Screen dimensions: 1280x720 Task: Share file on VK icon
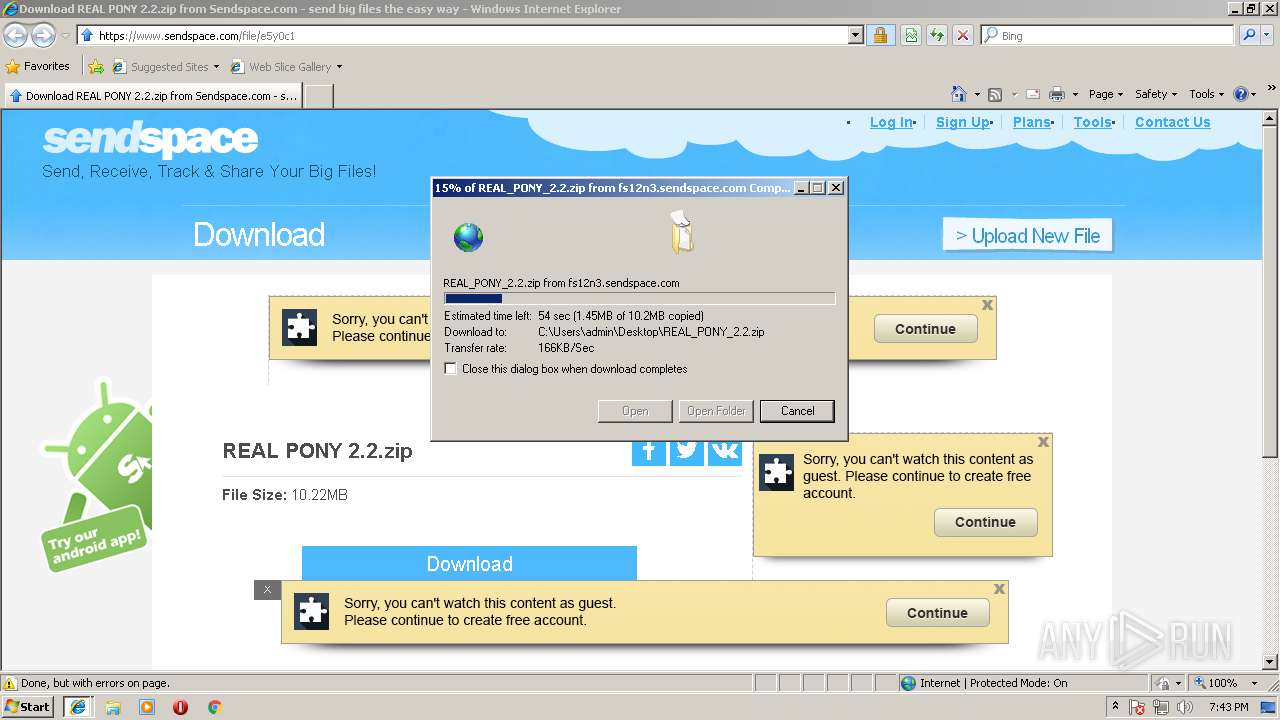point(725,452)
